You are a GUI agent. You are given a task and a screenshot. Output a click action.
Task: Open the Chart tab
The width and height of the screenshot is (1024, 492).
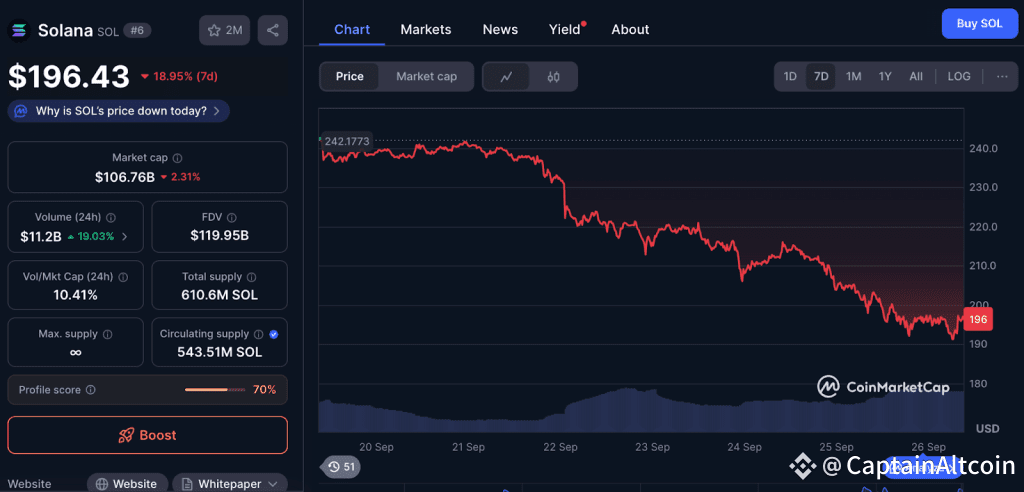[x=352, y=29]
